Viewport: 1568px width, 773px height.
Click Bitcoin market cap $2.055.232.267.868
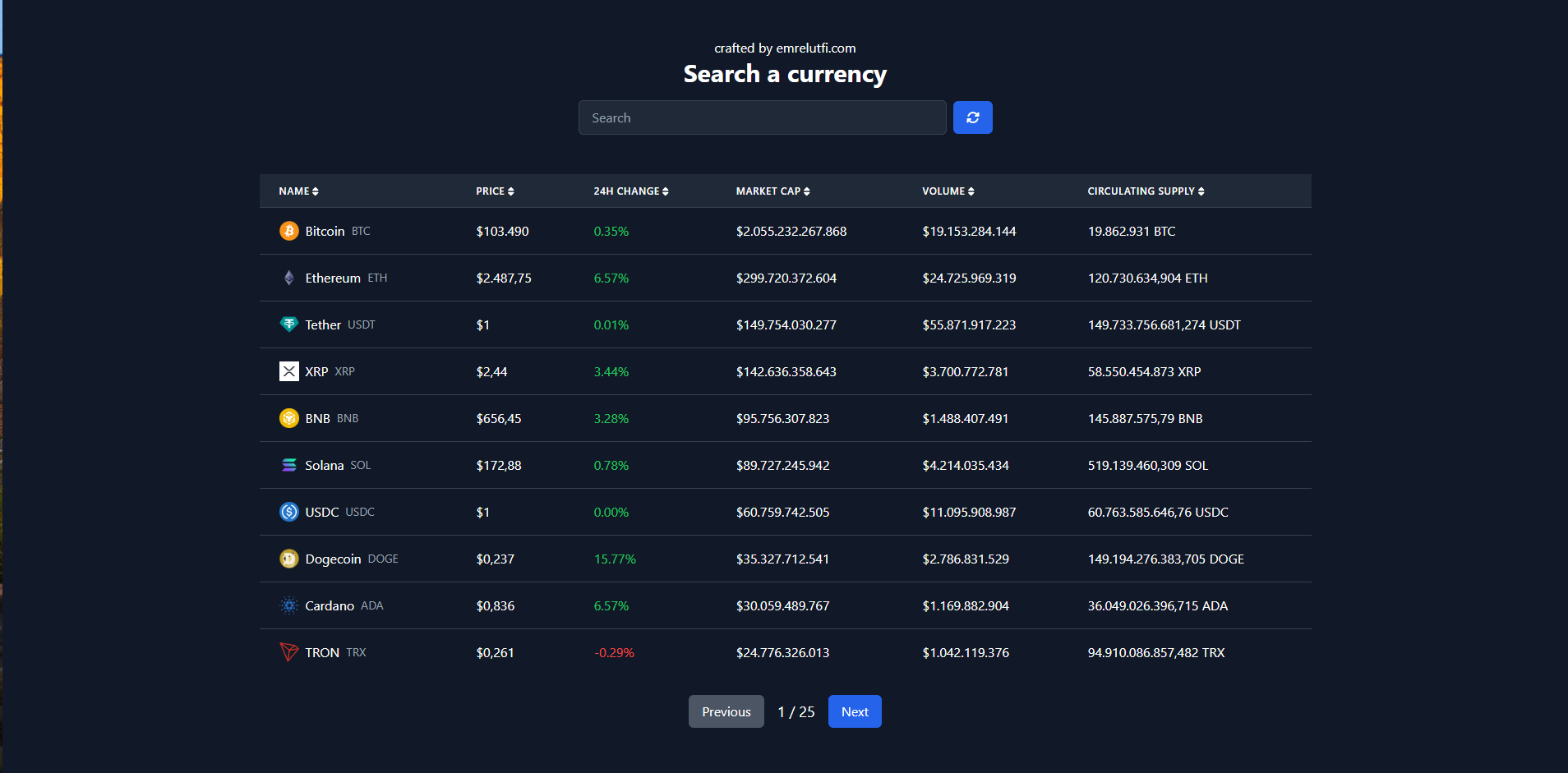[x=791, y=232]
